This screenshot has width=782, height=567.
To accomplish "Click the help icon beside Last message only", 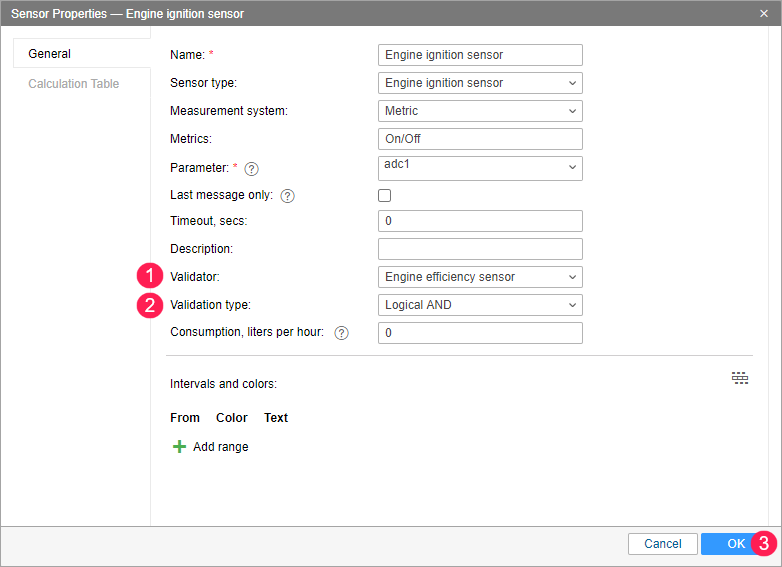I will [287, 196].
